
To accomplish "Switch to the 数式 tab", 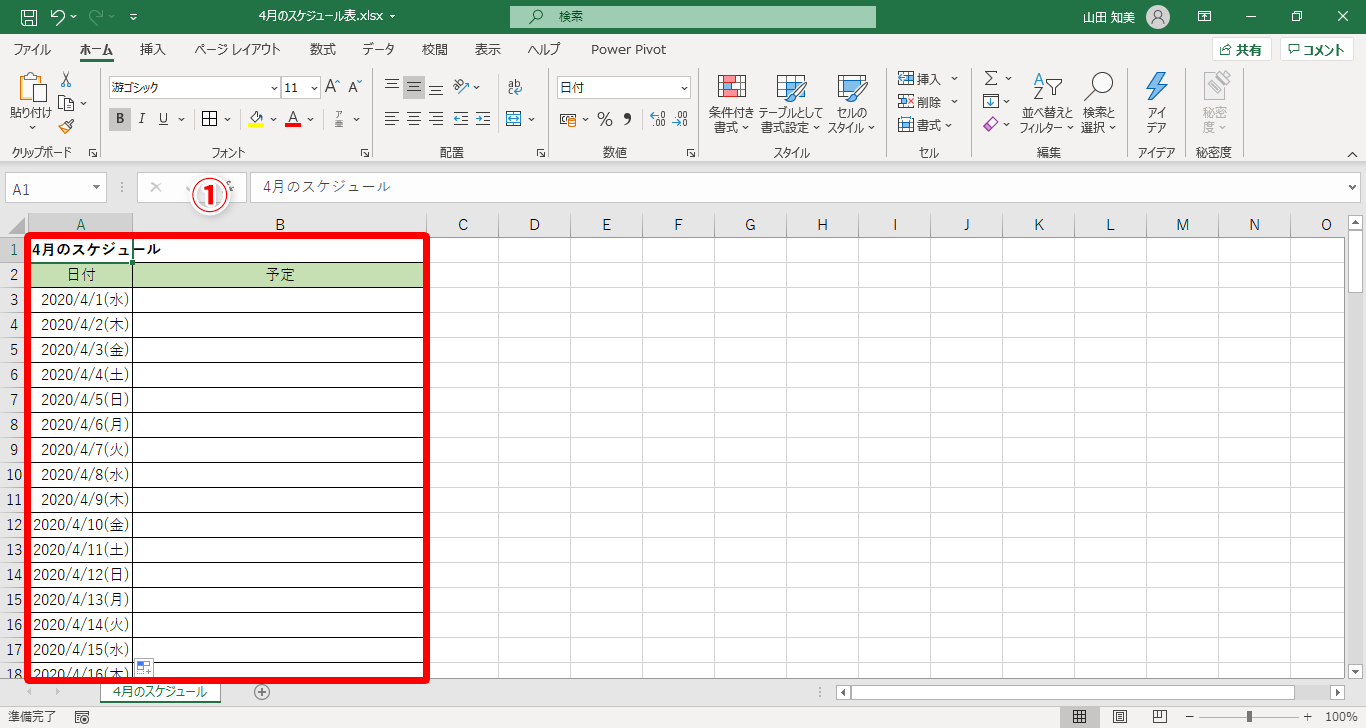I will pyautogui.click(x=322, y=49).
